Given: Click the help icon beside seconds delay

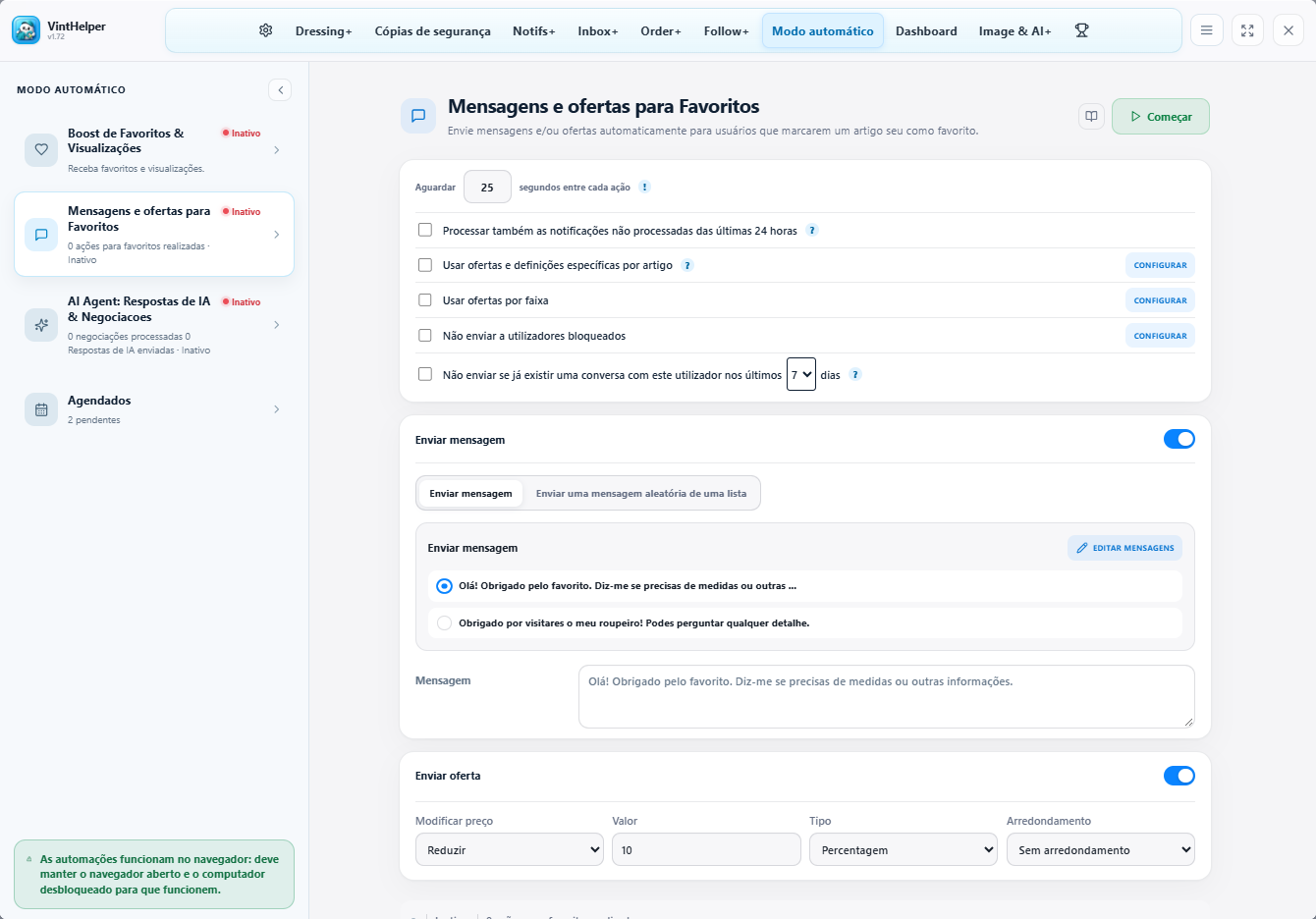Looking at the screenshot, I should point(644,187).
